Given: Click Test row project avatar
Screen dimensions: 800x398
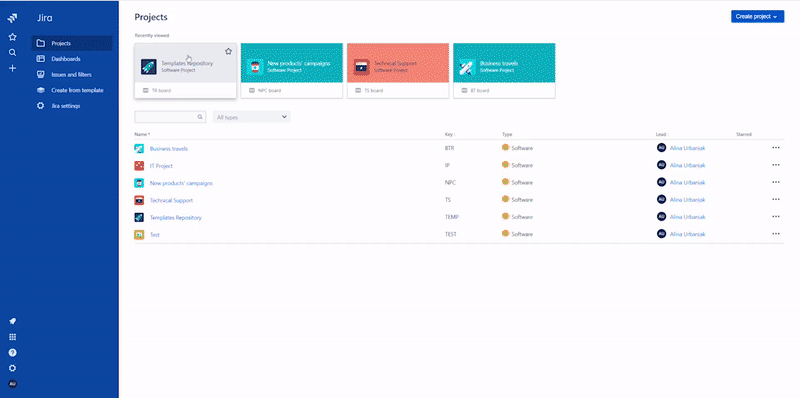Looking at the screenshot, I should (x=139, y=235).
